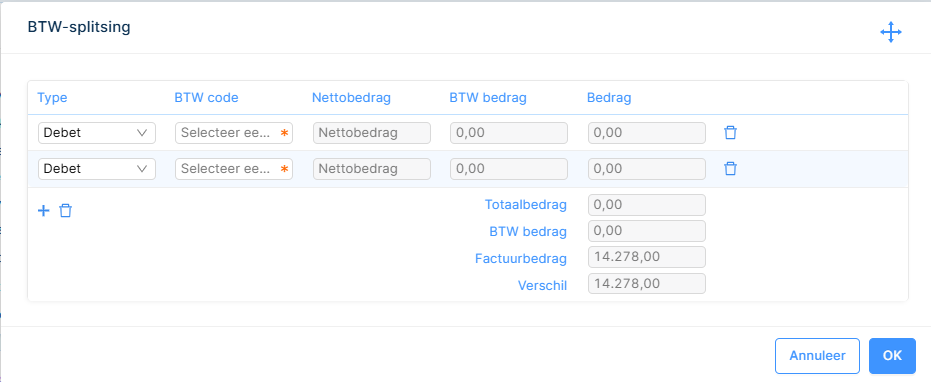Click the move dialog arrows icon

tap(891, 32)
